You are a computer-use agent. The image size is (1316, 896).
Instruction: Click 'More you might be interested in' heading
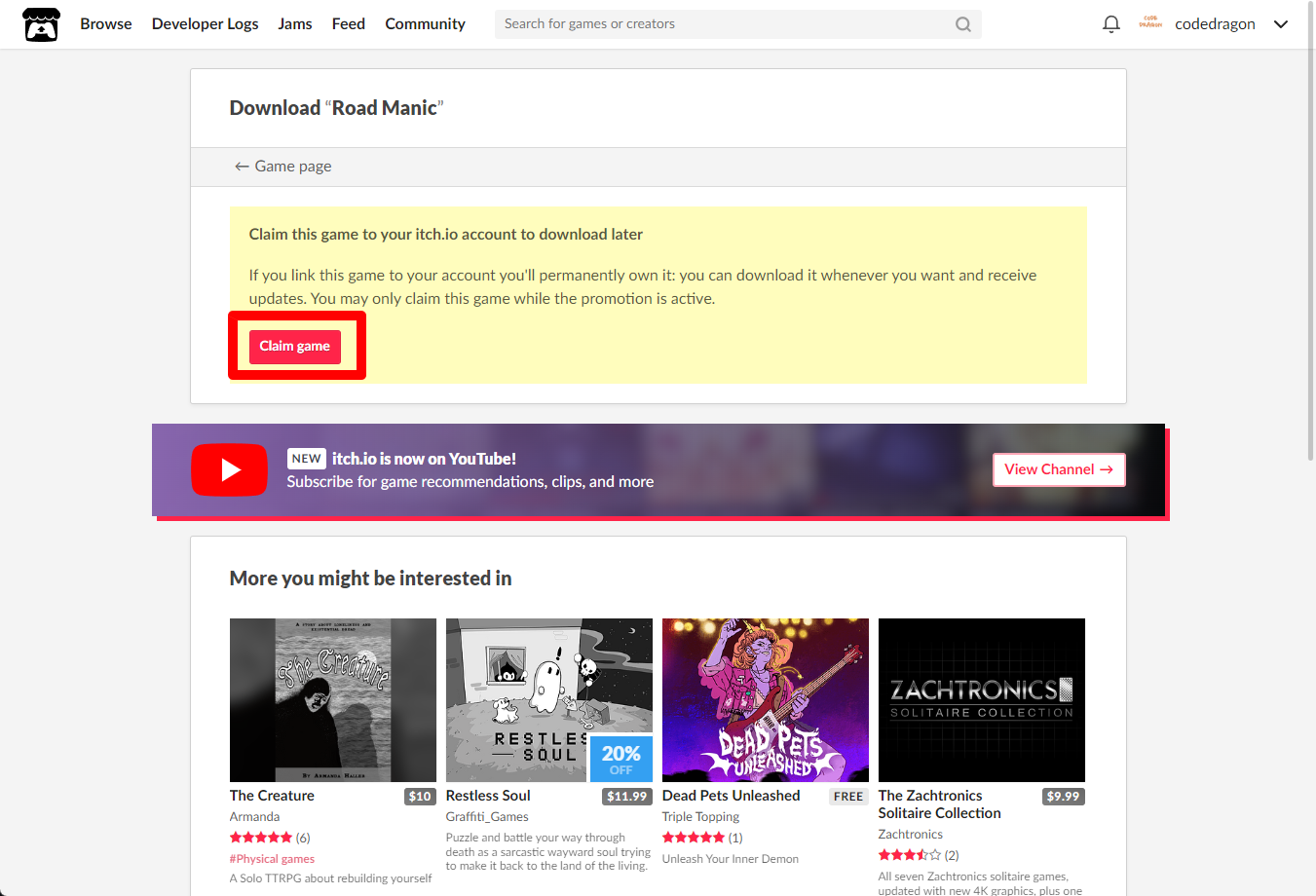pos(370,579)
